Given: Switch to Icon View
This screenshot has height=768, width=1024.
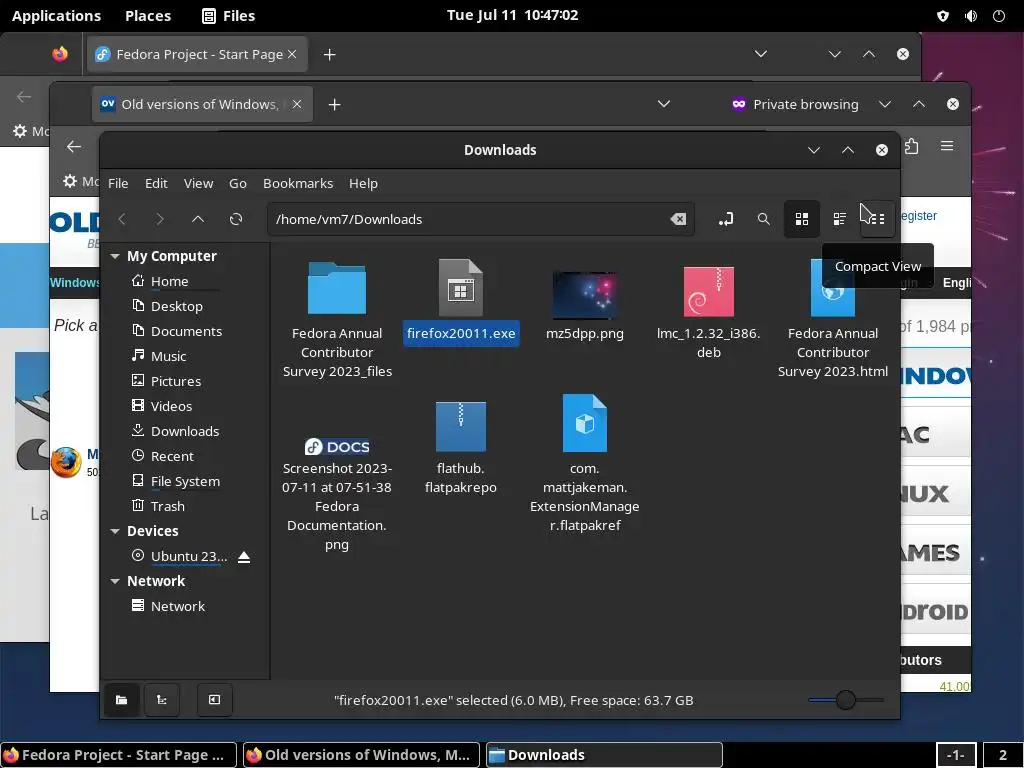Looking at the screenshot, I should point(802,219).
